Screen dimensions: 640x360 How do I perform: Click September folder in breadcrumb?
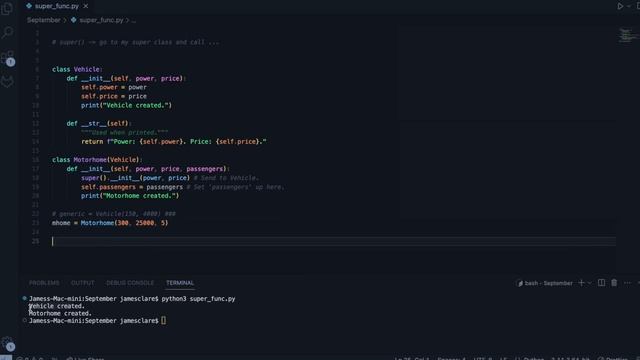[44, 20]
